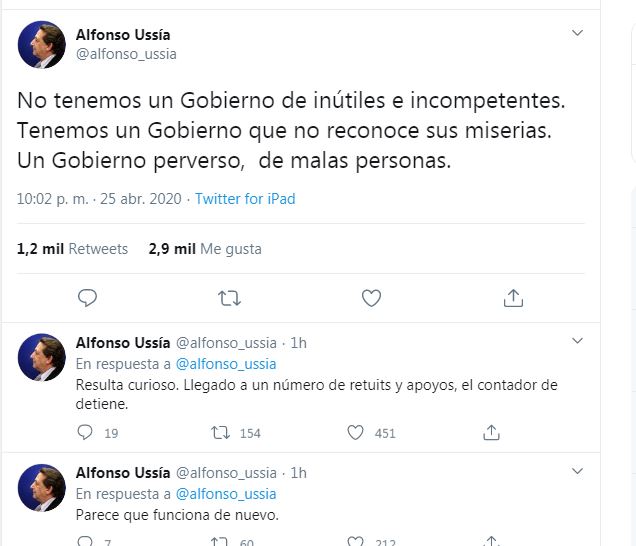The width and height of the screenshot is (636, 546).
Task: Open the main tweet's chevron options menu
Action: click(577, 34)
